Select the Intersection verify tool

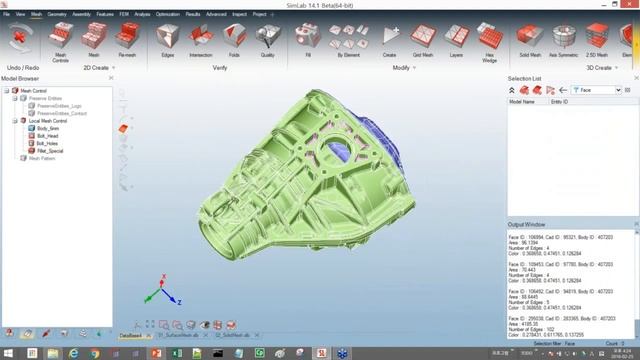[x=201, y=40]
